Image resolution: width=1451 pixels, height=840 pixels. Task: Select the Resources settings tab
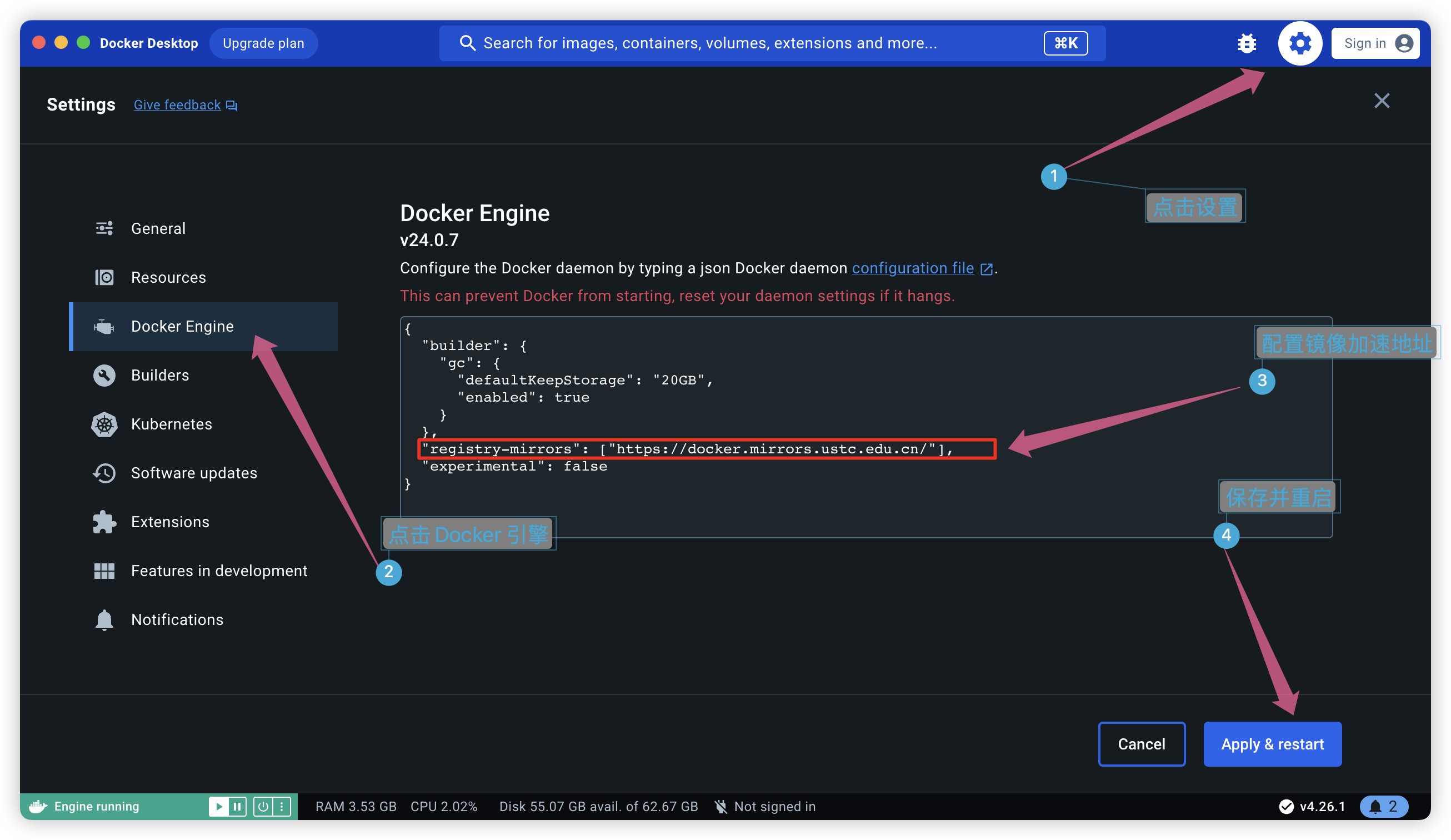point(203,278)
